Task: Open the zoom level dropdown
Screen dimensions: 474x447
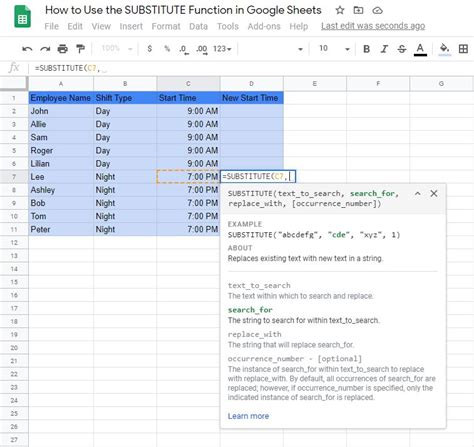Action: pyautogui.click(x=117, y=49)
